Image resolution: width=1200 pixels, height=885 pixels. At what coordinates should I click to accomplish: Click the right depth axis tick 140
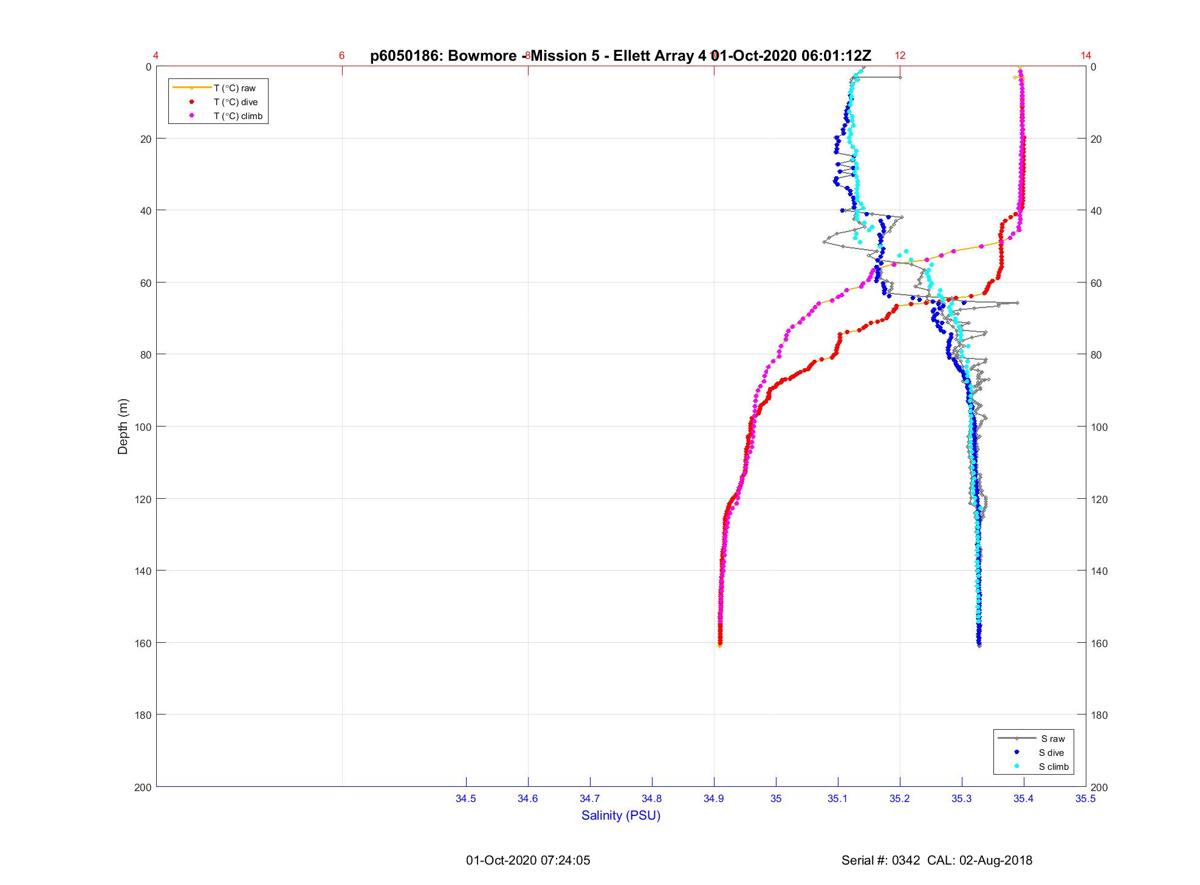(1100, 571)
